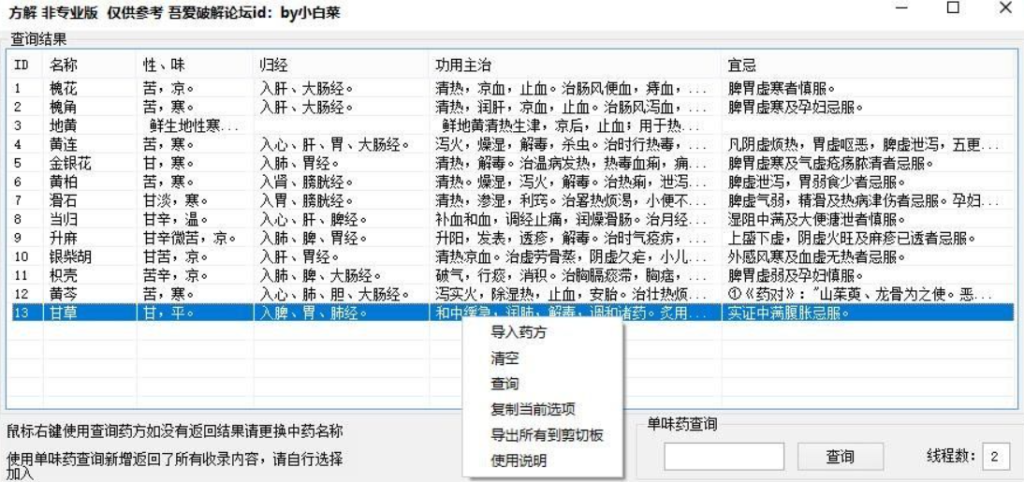1024x482 pixels.
Task: Select the 当归 row in results
Action: [64, 219]
